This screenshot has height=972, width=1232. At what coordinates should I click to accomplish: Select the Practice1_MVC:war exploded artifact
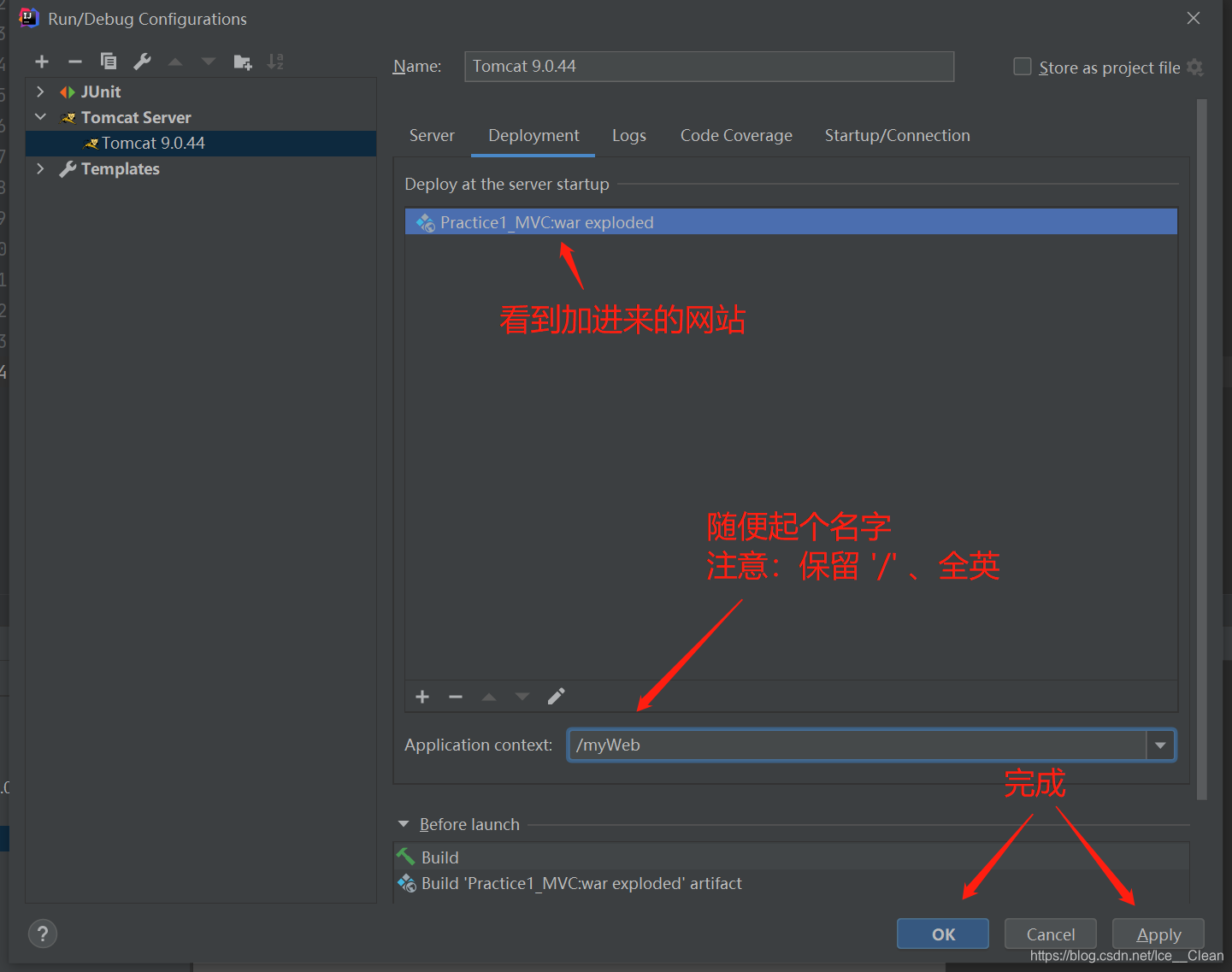tap(546, 221)
